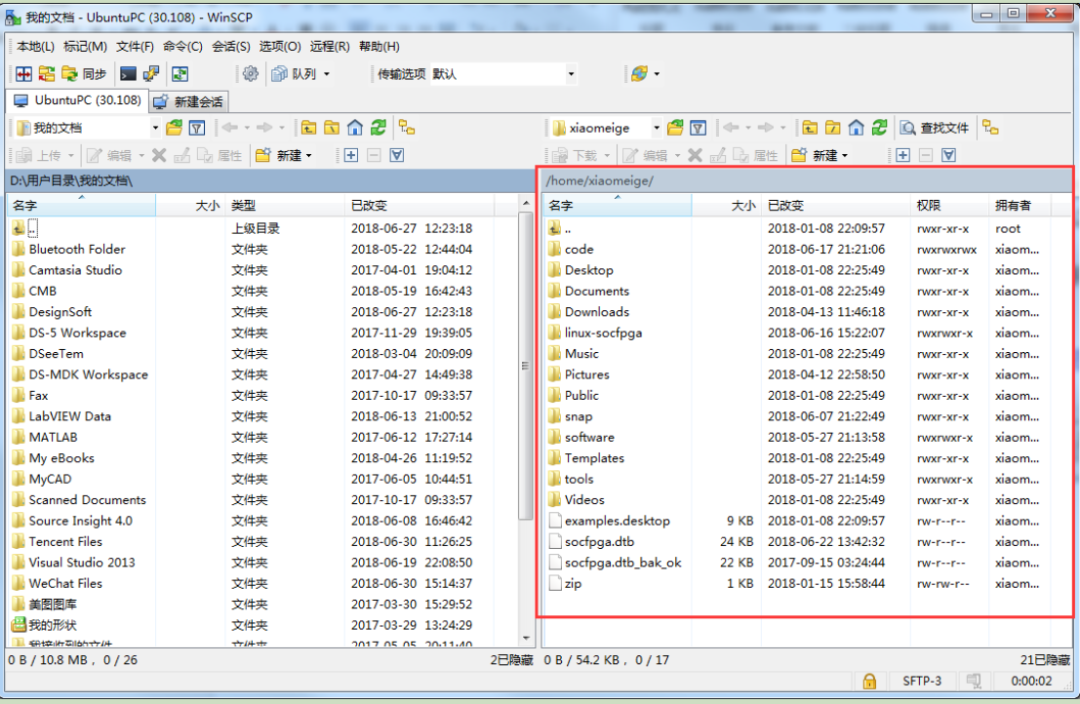Refresh the local panel
Screen dimensions: 1080x704
pyautogui.click(x=378, y=127)
